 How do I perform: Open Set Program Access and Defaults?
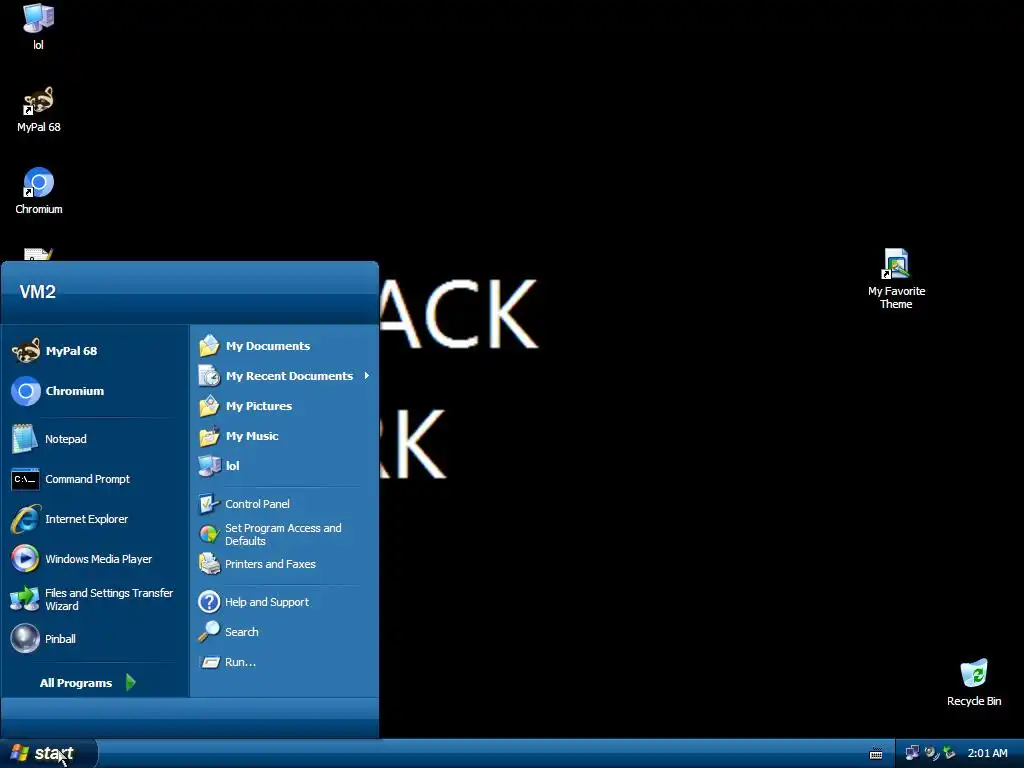284,534
